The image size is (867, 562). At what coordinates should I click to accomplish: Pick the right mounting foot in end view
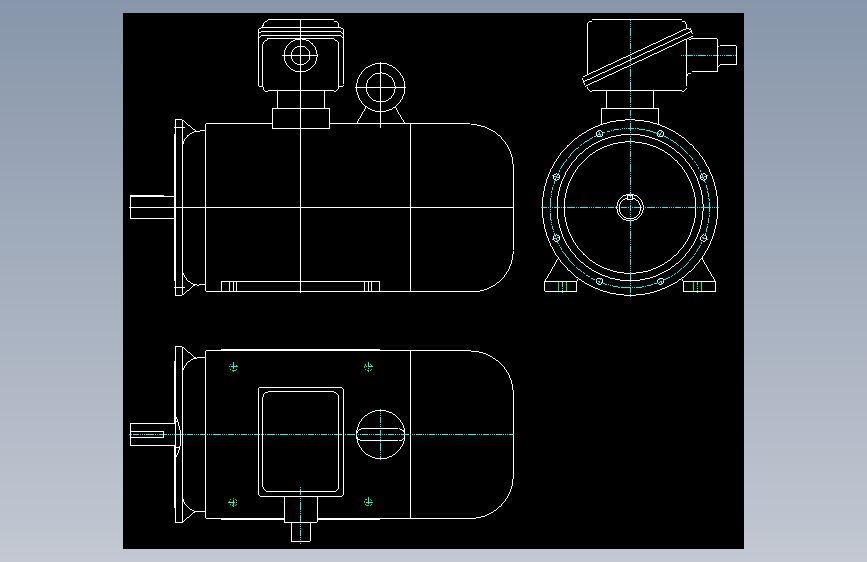(699, 286)
